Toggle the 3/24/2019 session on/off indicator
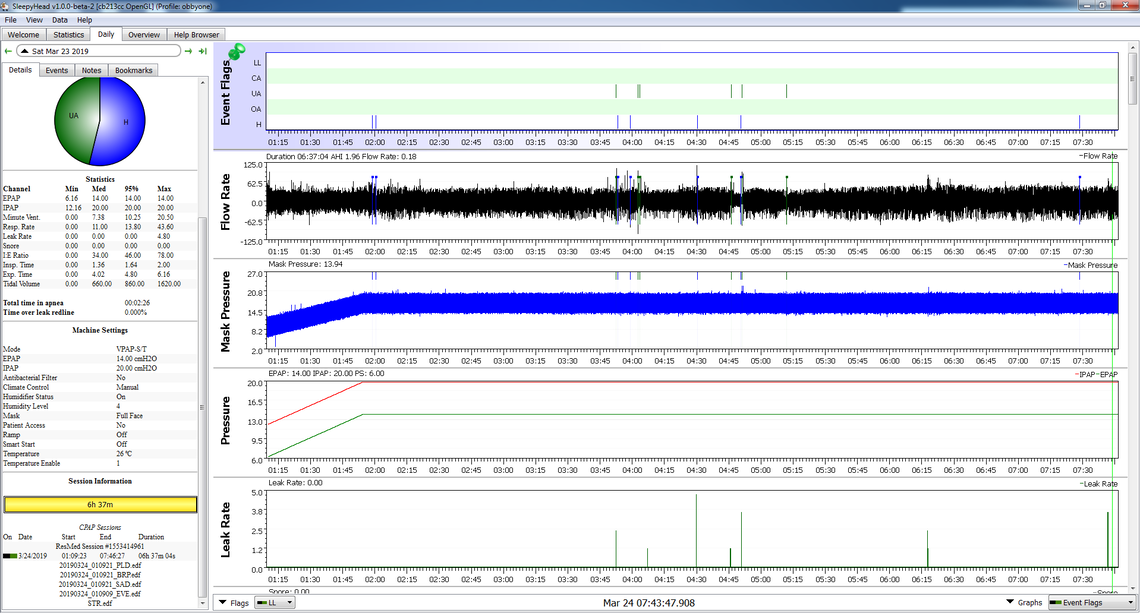This screenshot has height=613, width=1140. pos(9,556)
